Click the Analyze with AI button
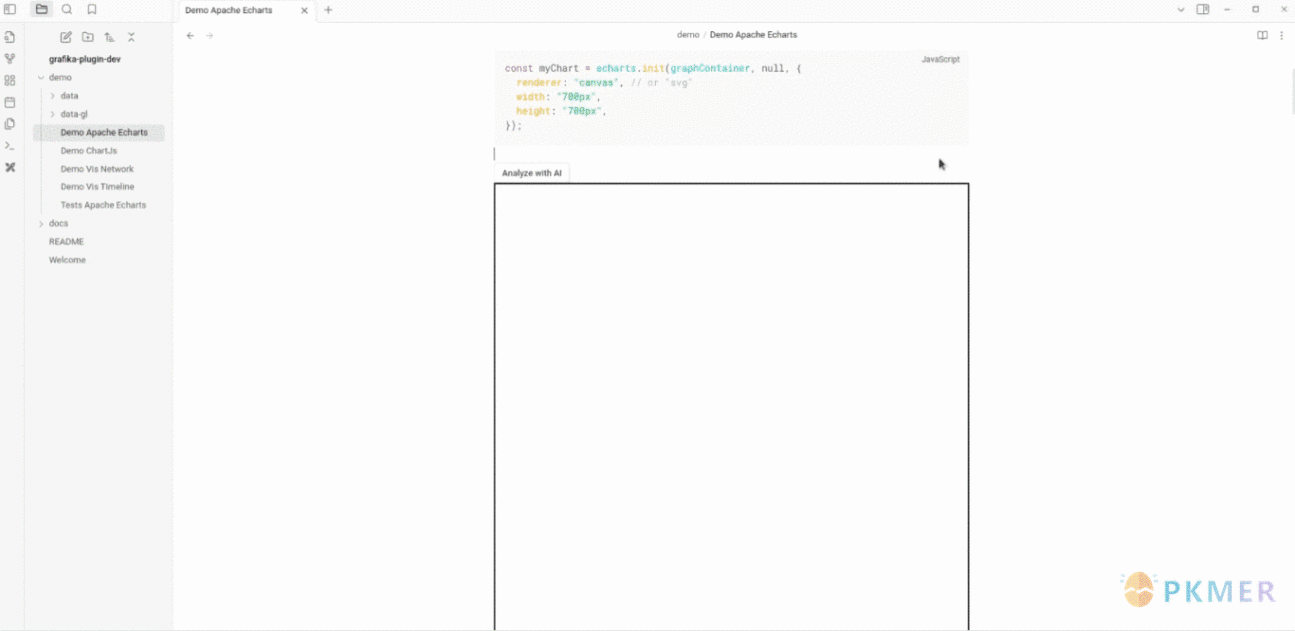Screen dimensions: 1295x631 tap(532, 173)
